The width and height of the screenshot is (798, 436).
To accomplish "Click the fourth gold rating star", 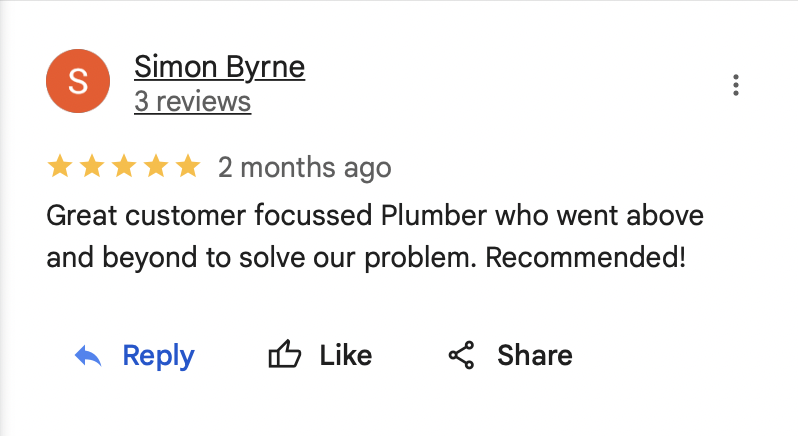I will tap(156, 167).
